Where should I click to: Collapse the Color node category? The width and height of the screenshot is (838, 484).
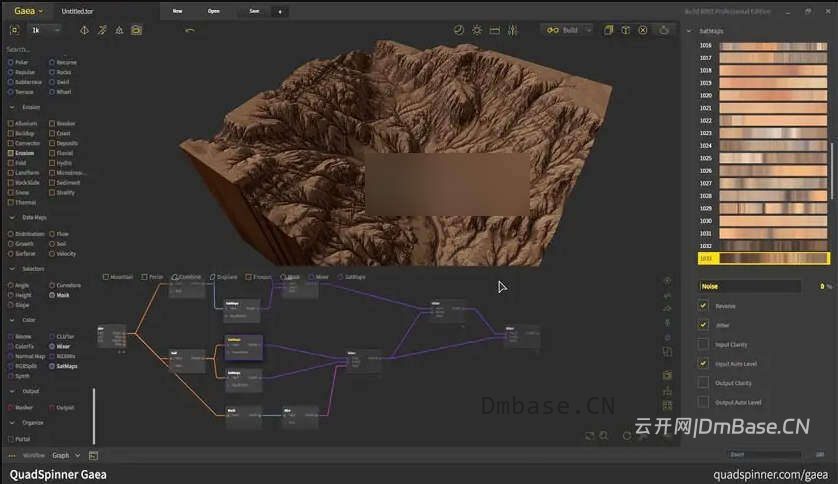[x=12, y=320]
